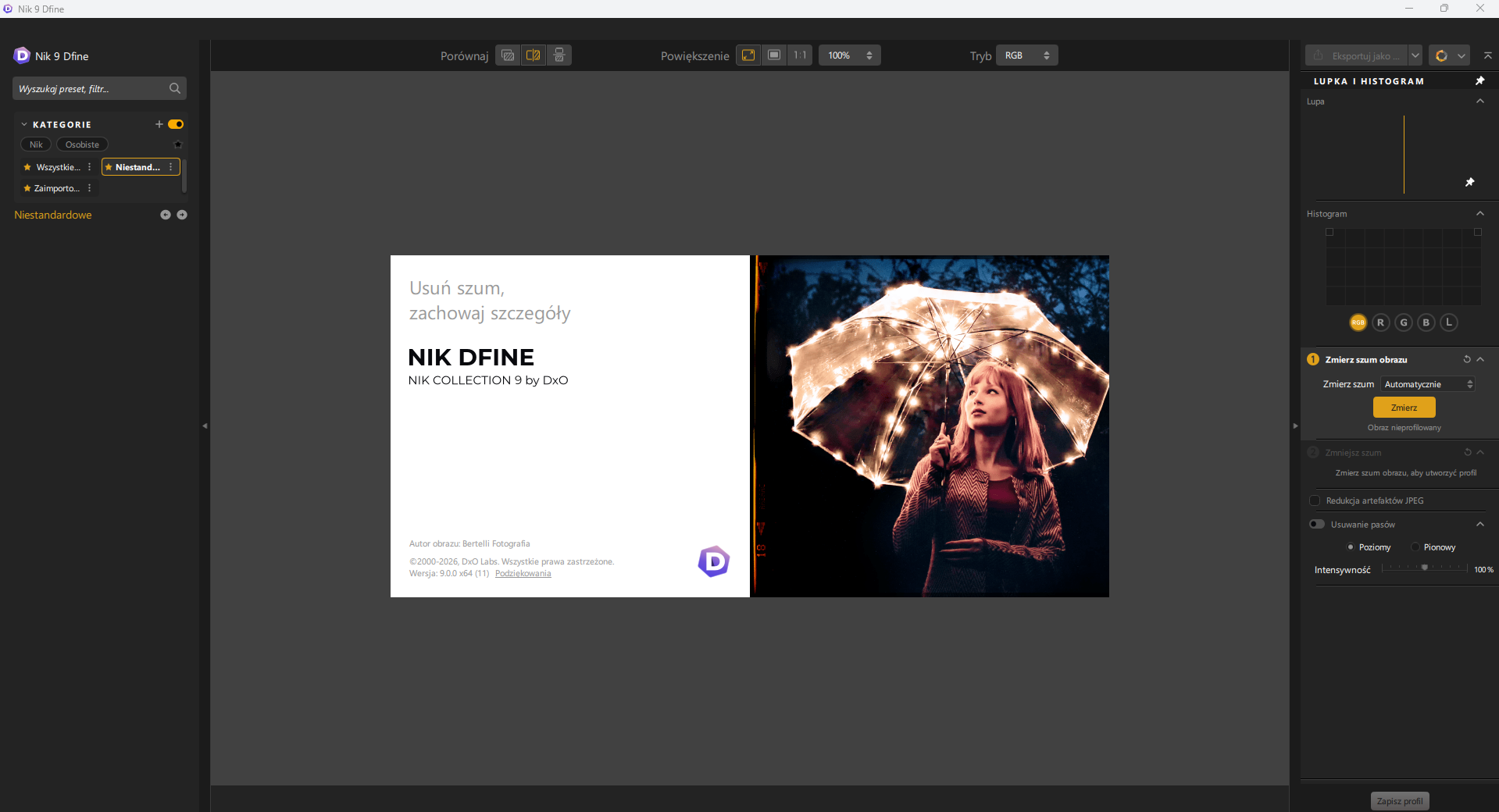Go to next preset with right arrow
This screenshot has height=812, width=1499.
[182, 215]
